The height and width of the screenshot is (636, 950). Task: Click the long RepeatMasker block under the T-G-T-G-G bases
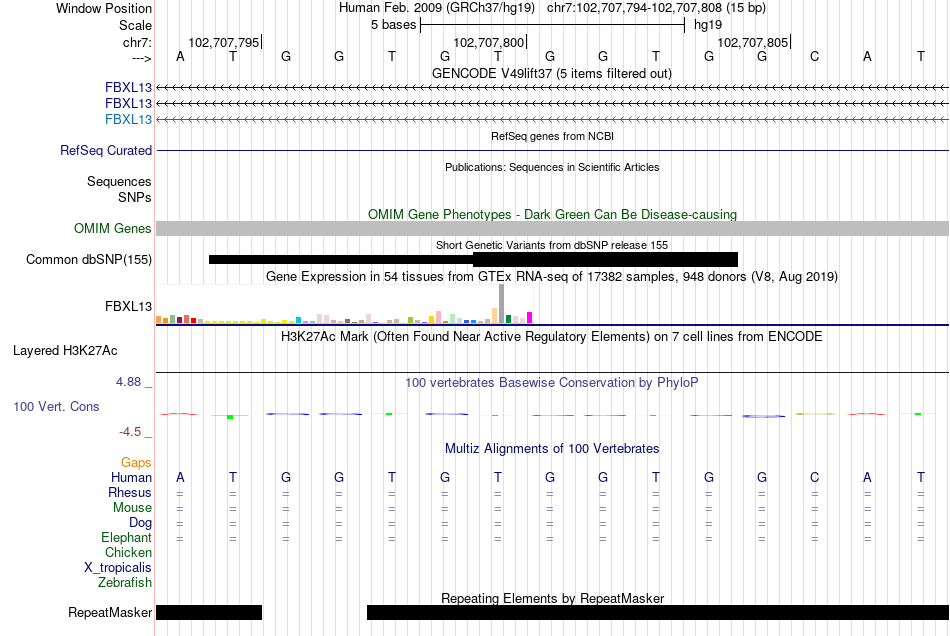[658, 612]
